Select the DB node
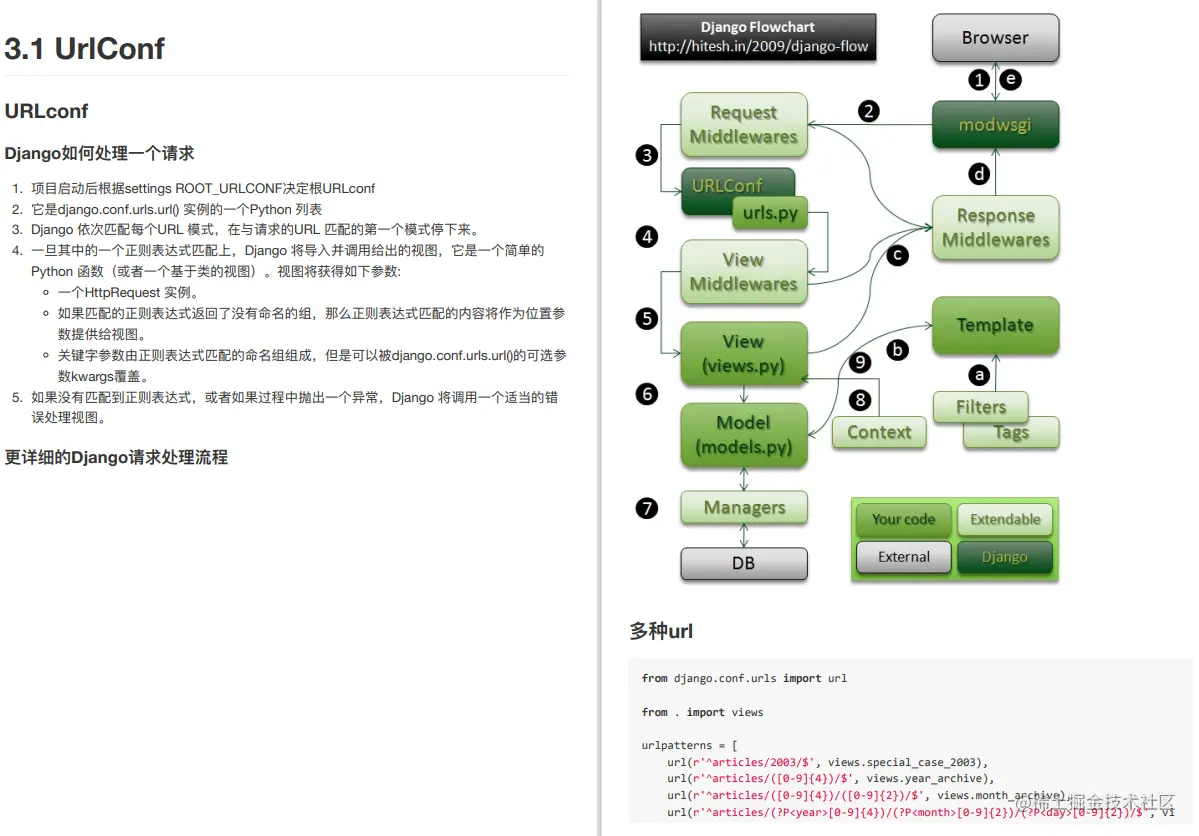The image size is (1199, 836). pos(743,563)
